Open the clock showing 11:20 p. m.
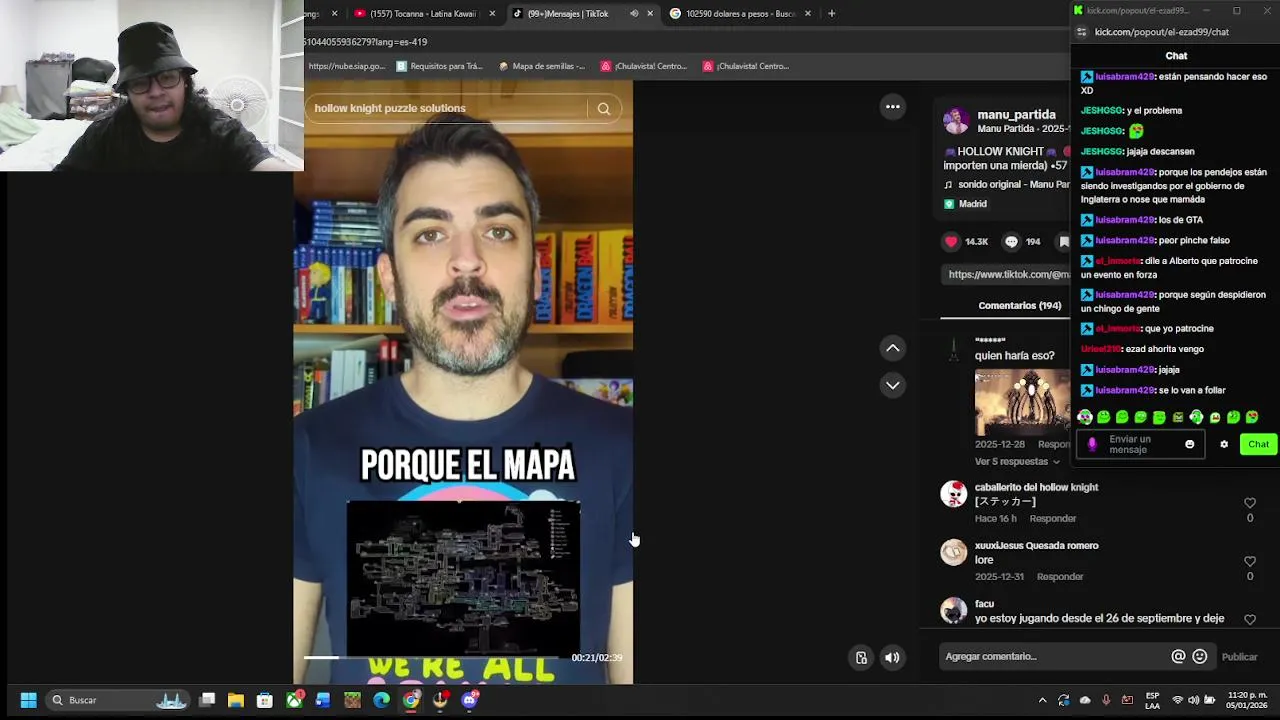Screen dimensions: 1280x720 [1247, 700]
